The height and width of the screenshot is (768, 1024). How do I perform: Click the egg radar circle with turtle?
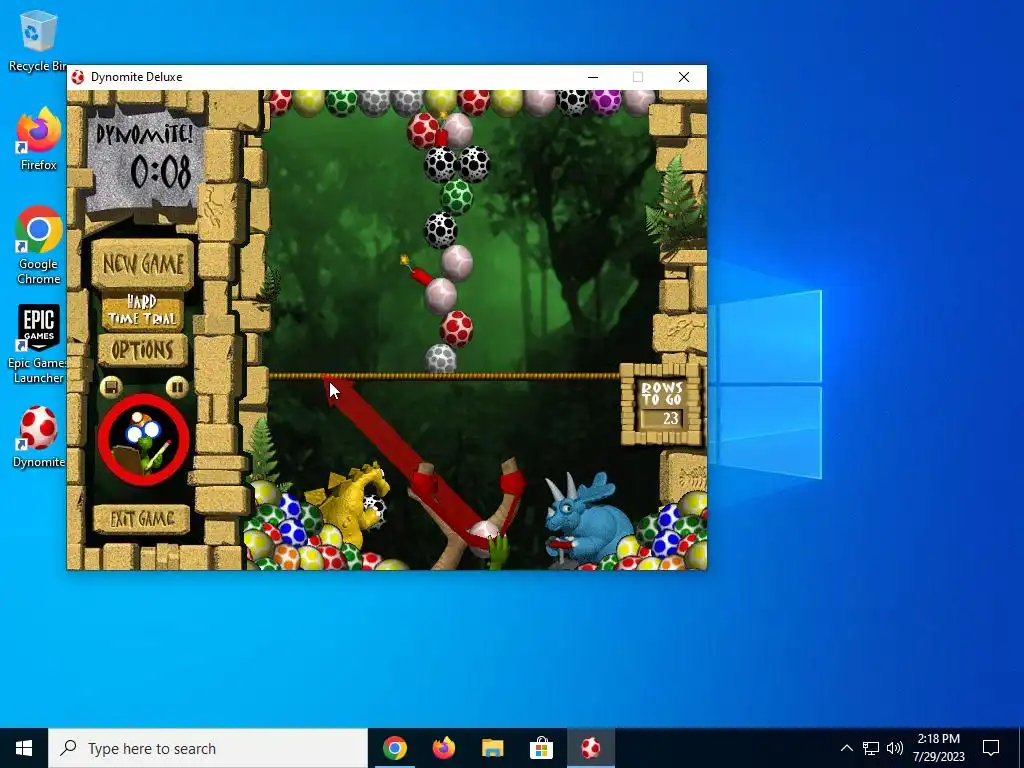point(144,440)
